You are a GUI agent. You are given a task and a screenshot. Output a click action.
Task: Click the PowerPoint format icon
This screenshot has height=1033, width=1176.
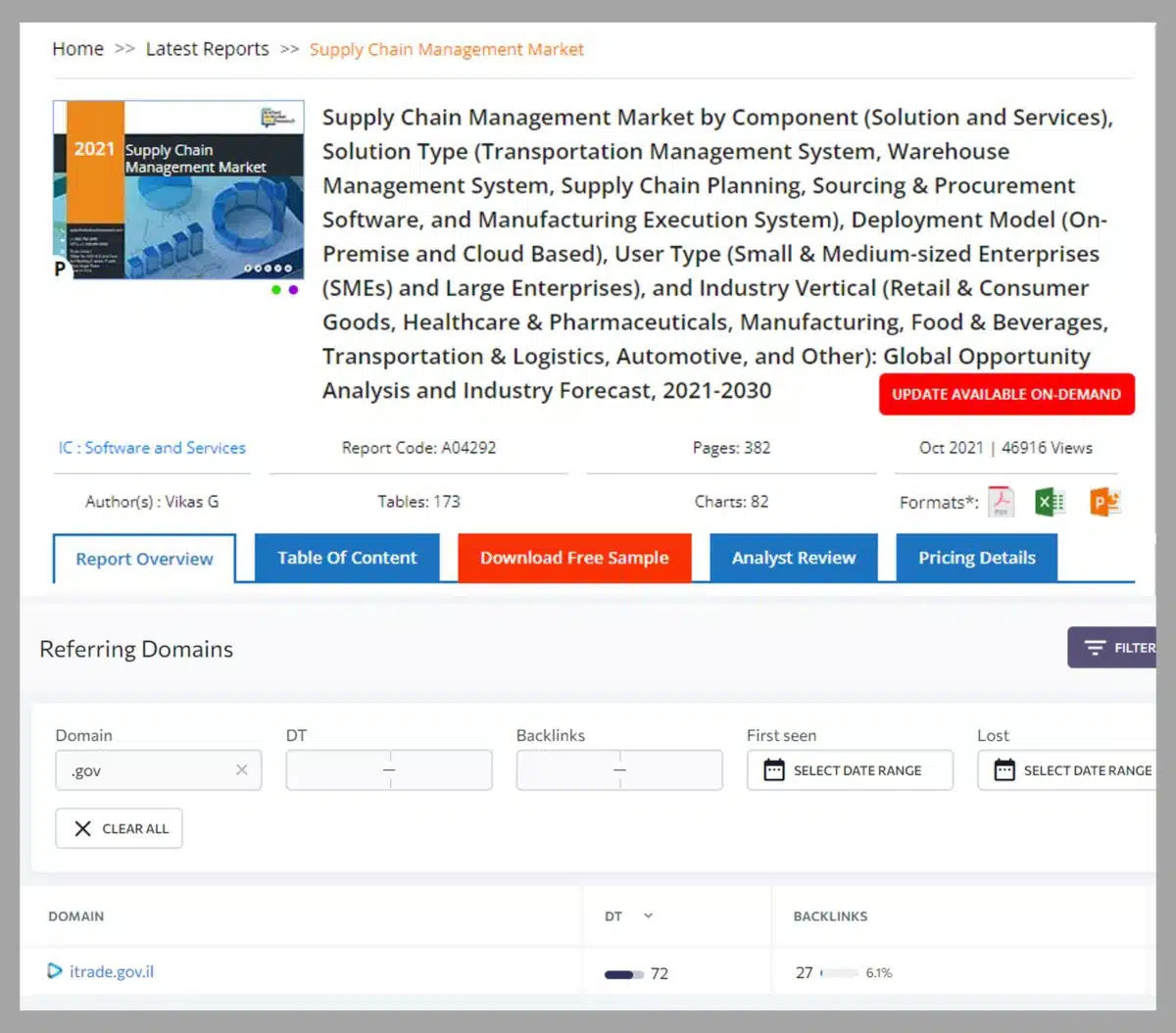[1104, 502]
